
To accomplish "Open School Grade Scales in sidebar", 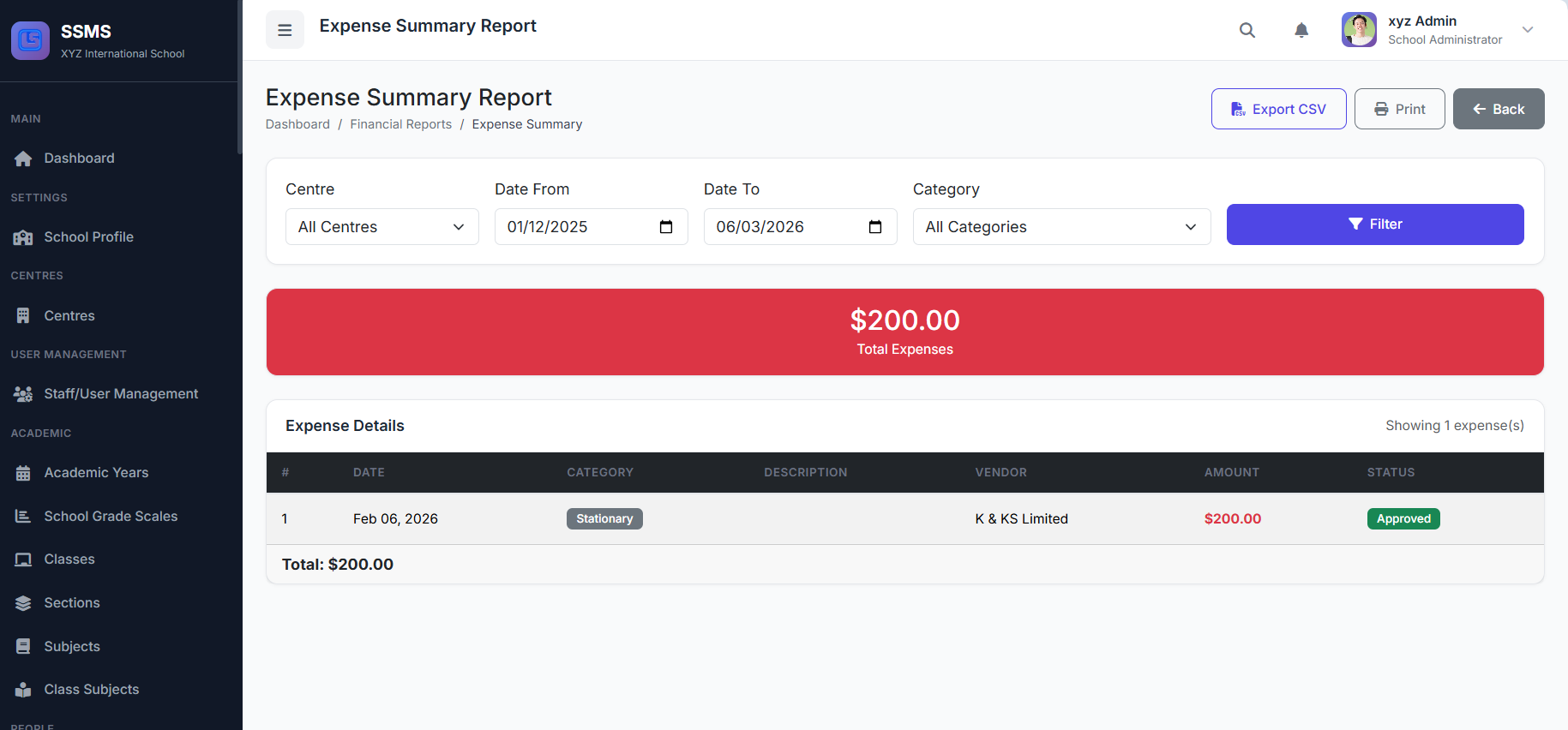I will [x=111, y=517].
